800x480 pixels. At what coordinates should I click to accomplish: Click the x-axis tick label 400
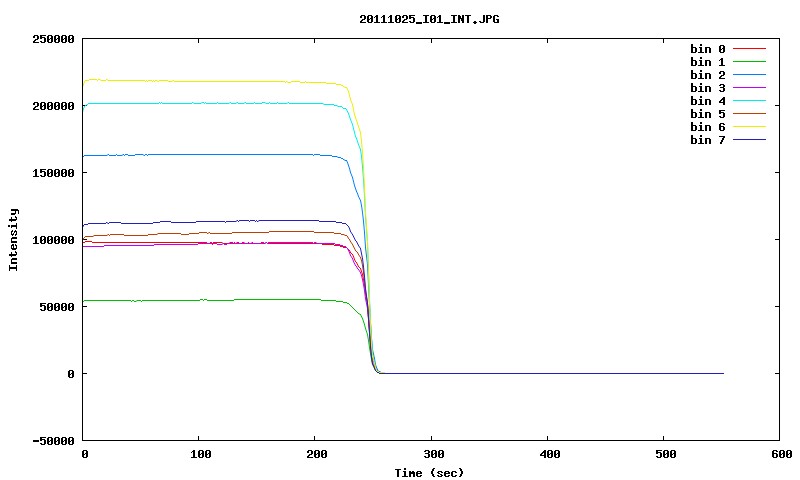tap(549, 454)
